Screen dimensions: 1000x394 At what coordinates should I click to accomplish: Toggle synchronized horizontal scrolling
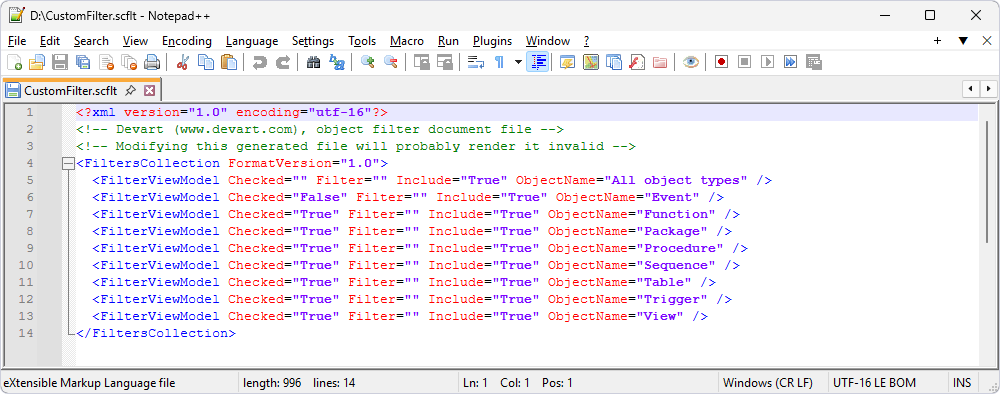(444, 62)
